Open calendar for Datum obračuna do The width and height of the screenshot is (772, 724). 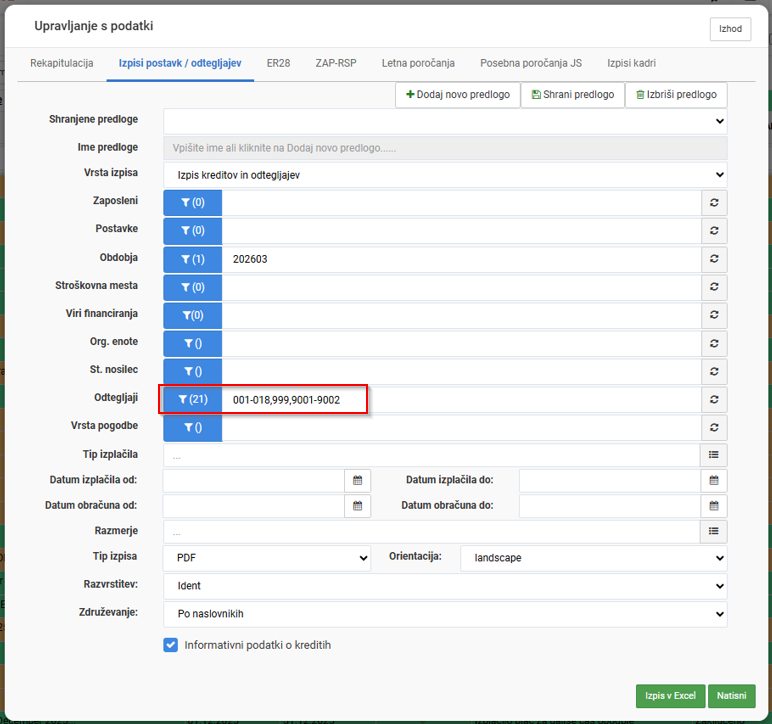714,505
